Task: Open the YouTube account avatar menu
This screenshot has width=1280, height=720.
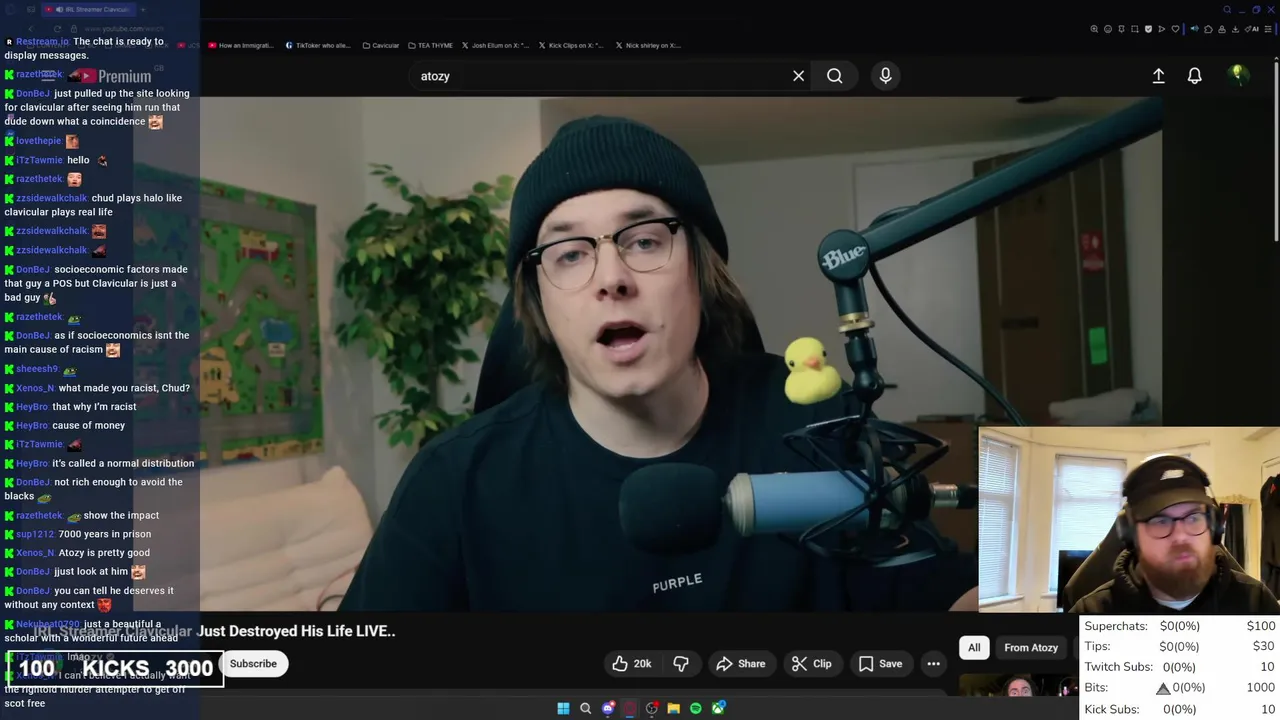Action: [1238, 75]
